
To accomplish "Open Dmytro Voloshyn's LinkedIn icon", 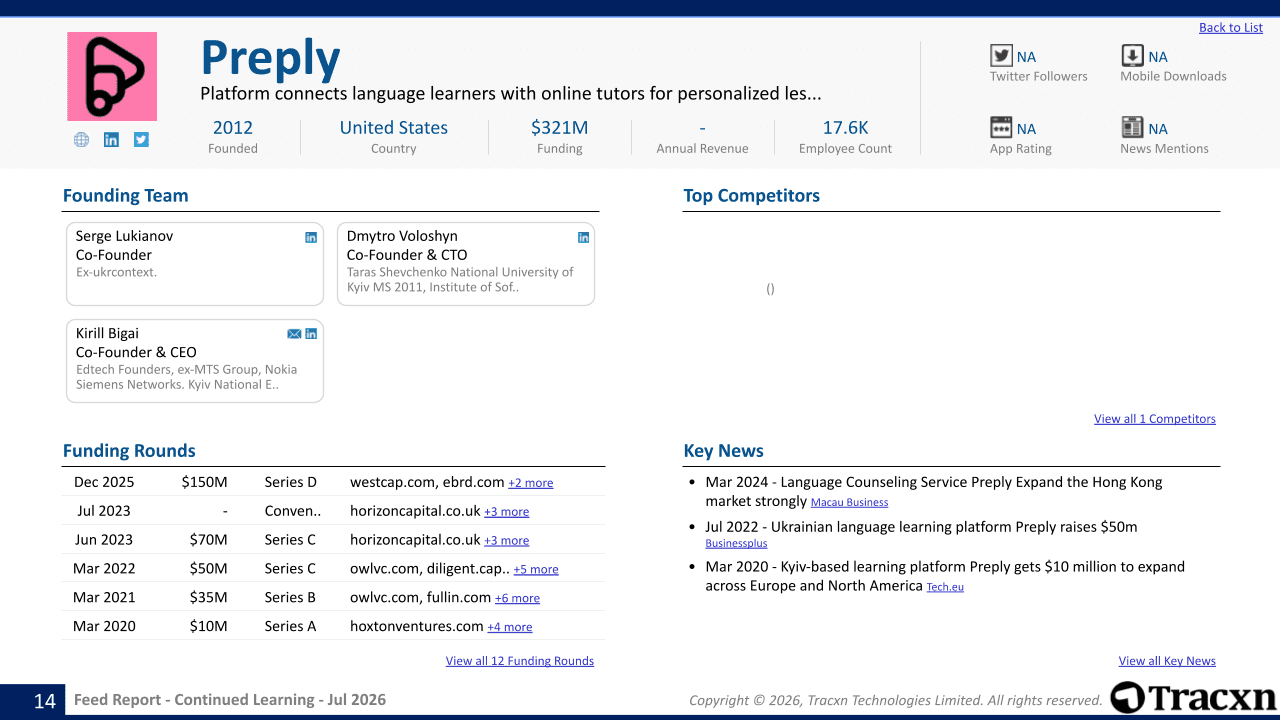I will click(583, 237).
